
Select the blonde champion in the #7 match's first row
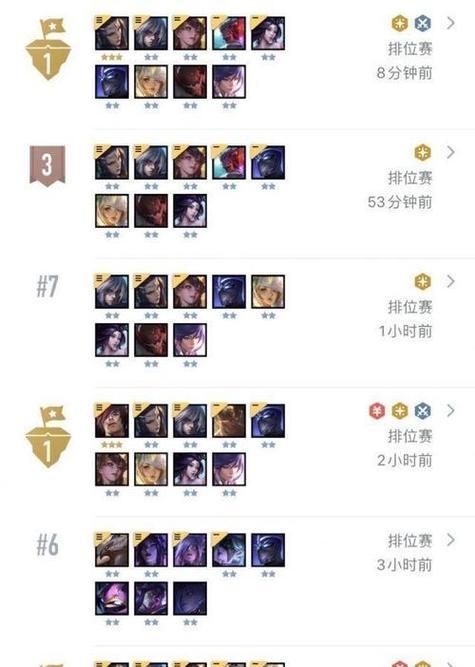pyautogui.click(x=268, y=292)
